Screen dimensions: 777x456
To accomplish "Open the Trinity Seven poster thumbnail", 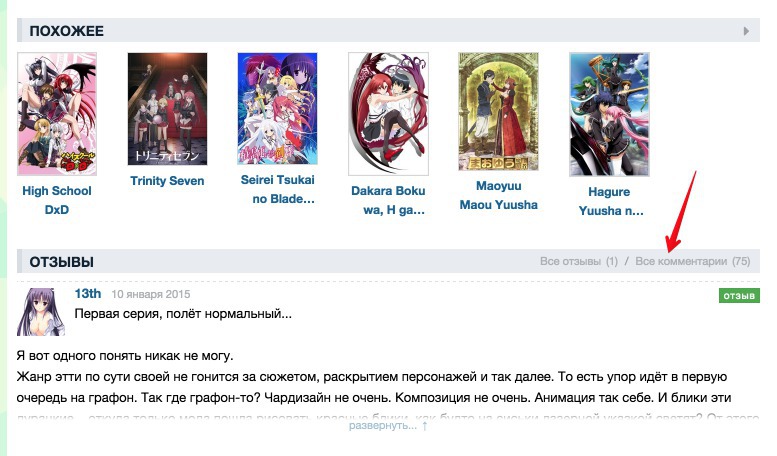I will click(167, 109).
